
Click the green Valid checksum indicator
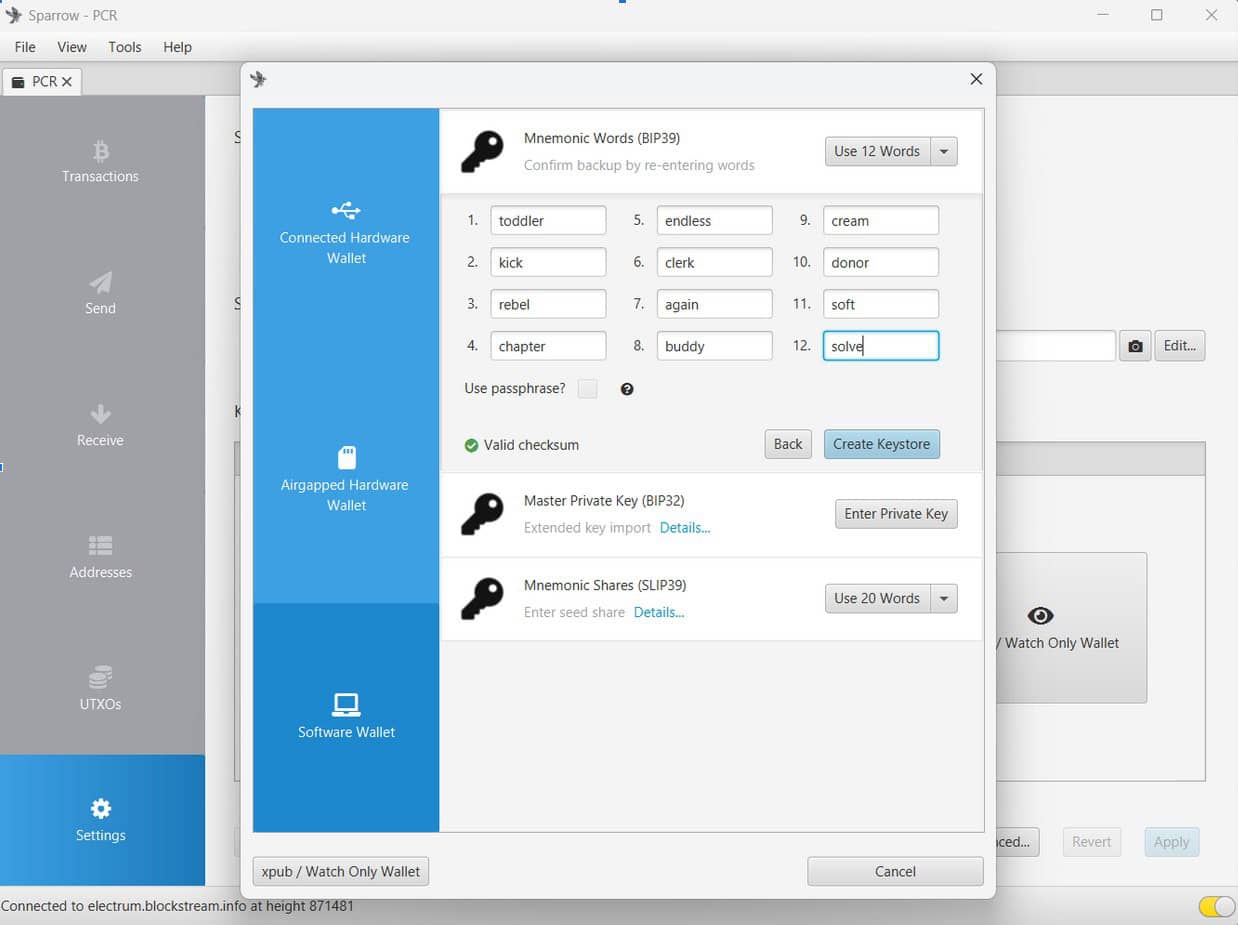tap(471, 444)
